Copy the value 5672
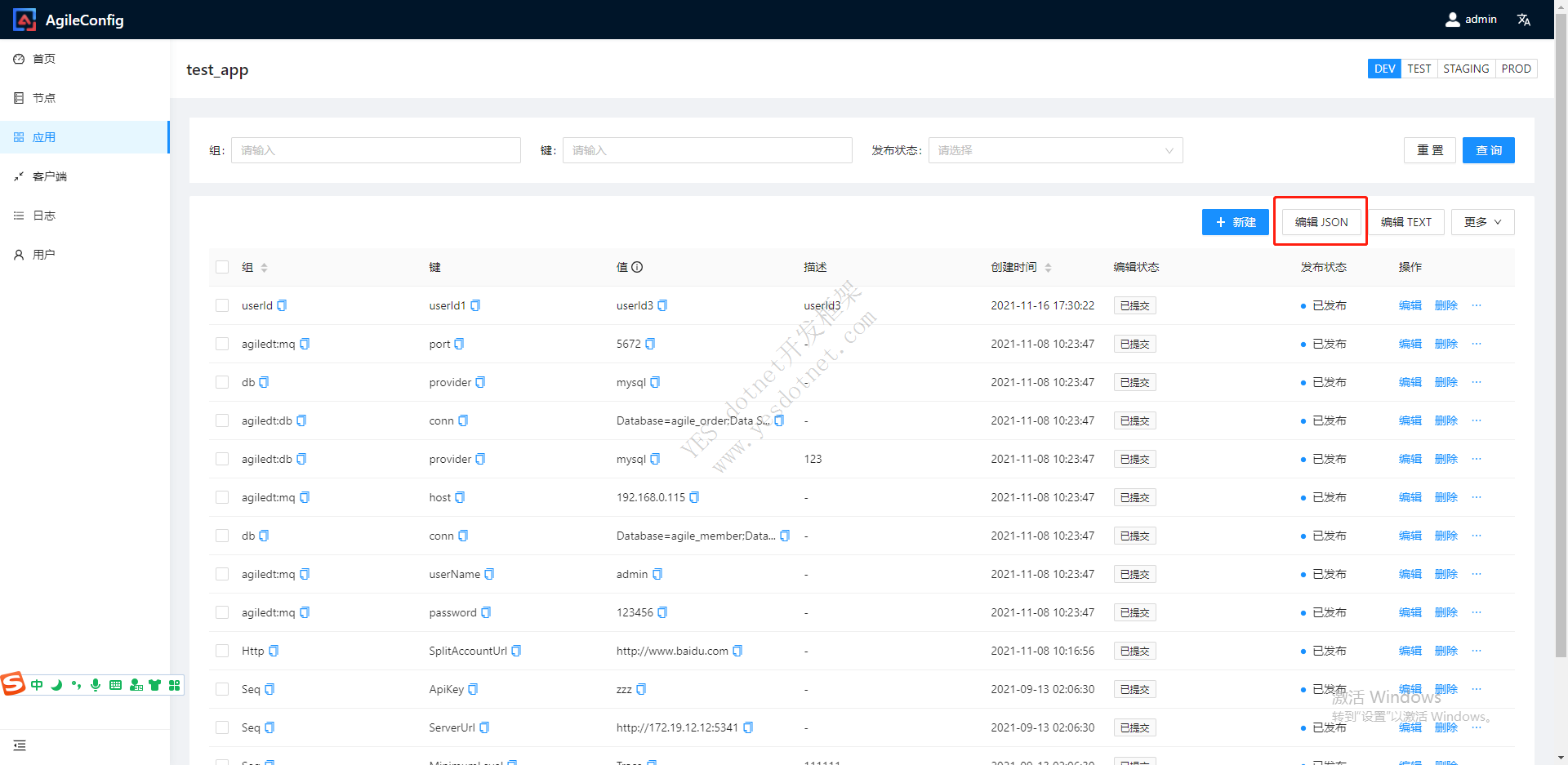1568x765 pixels. click(650, 344)
